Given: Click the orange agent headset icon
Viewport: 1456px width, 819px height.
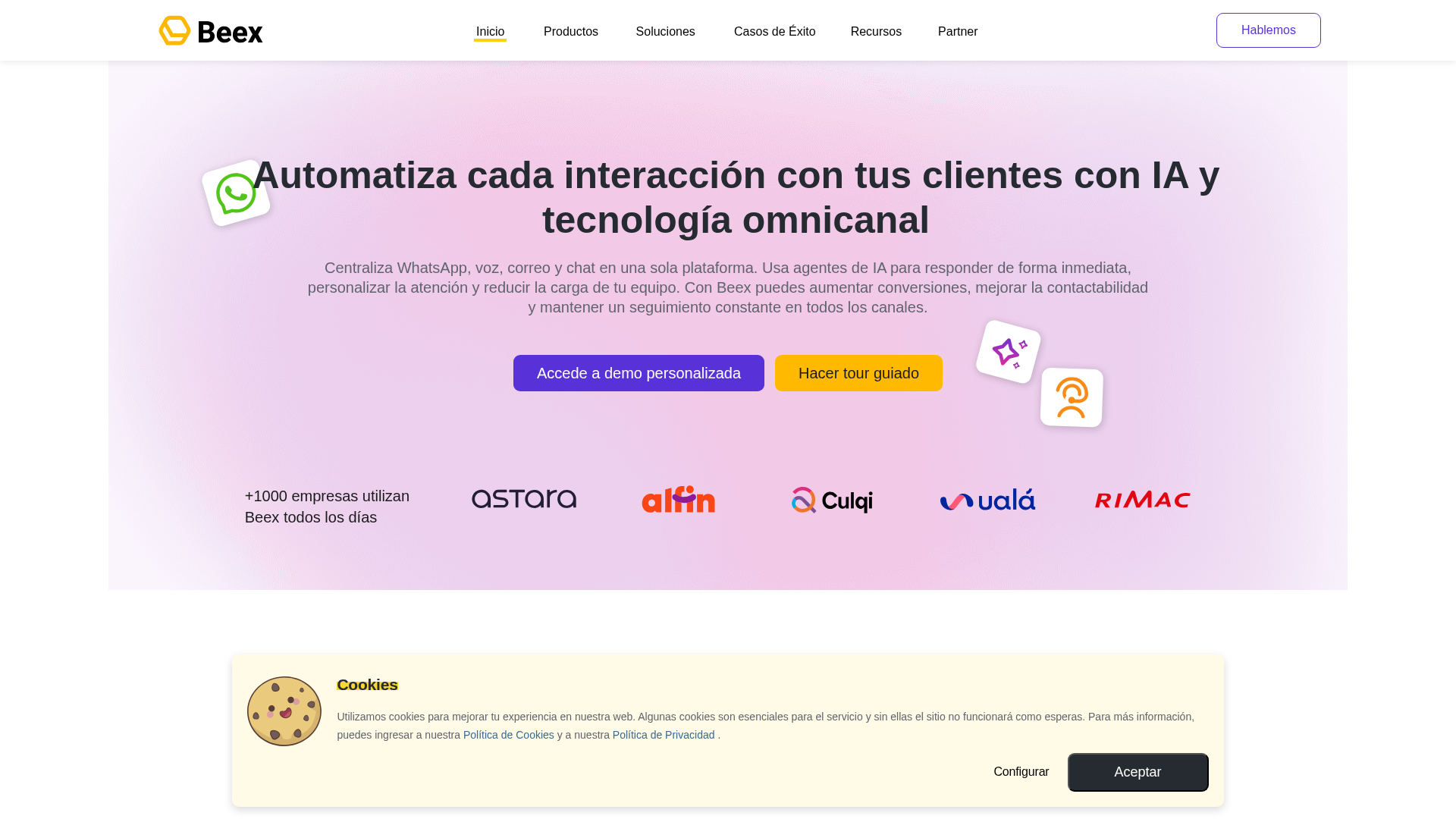Looking at the screenshot, I should (1072, 397).
